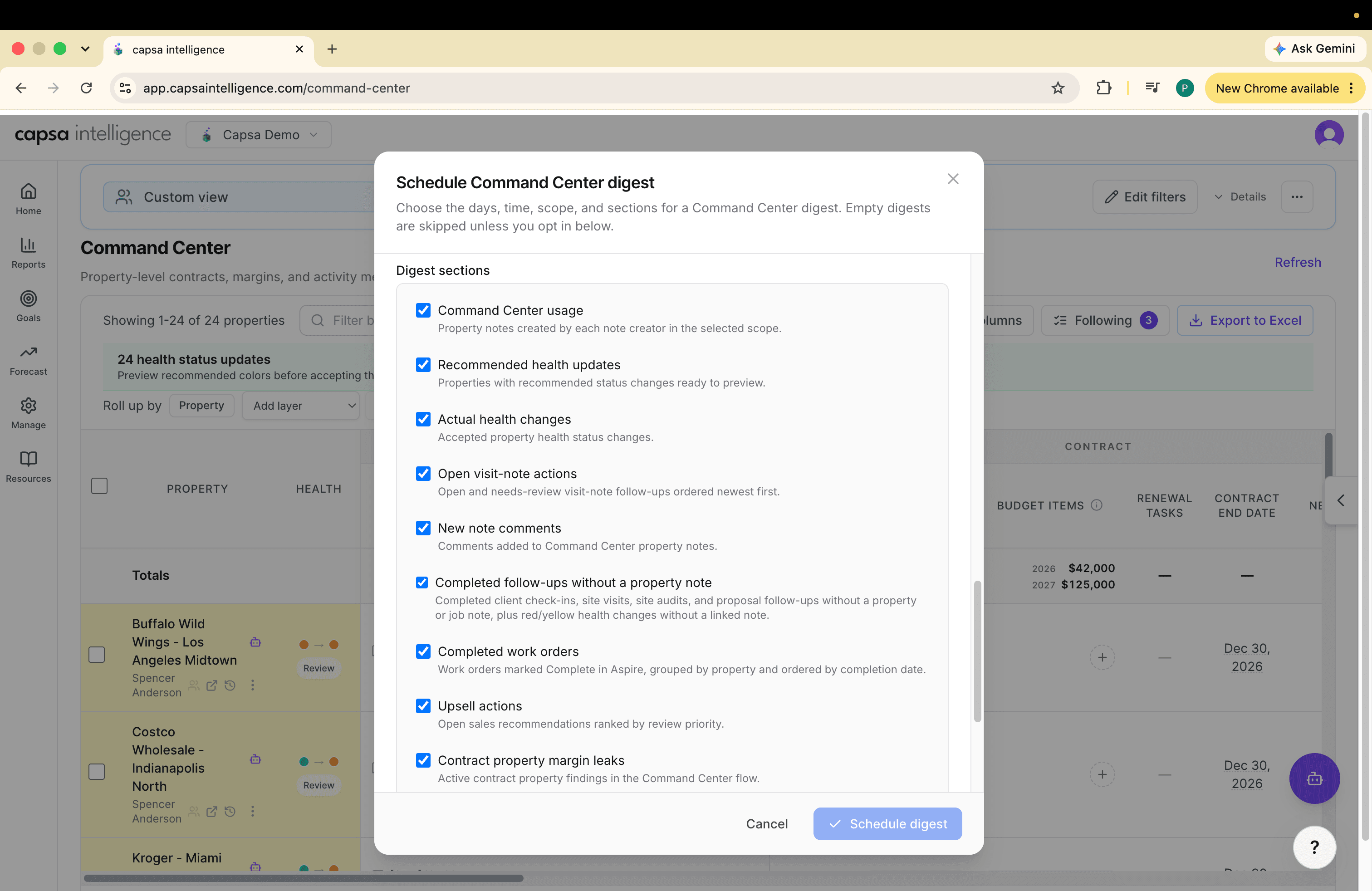
Task: Uncheck Open visit-note actions
Action: [x=423, y=474]
